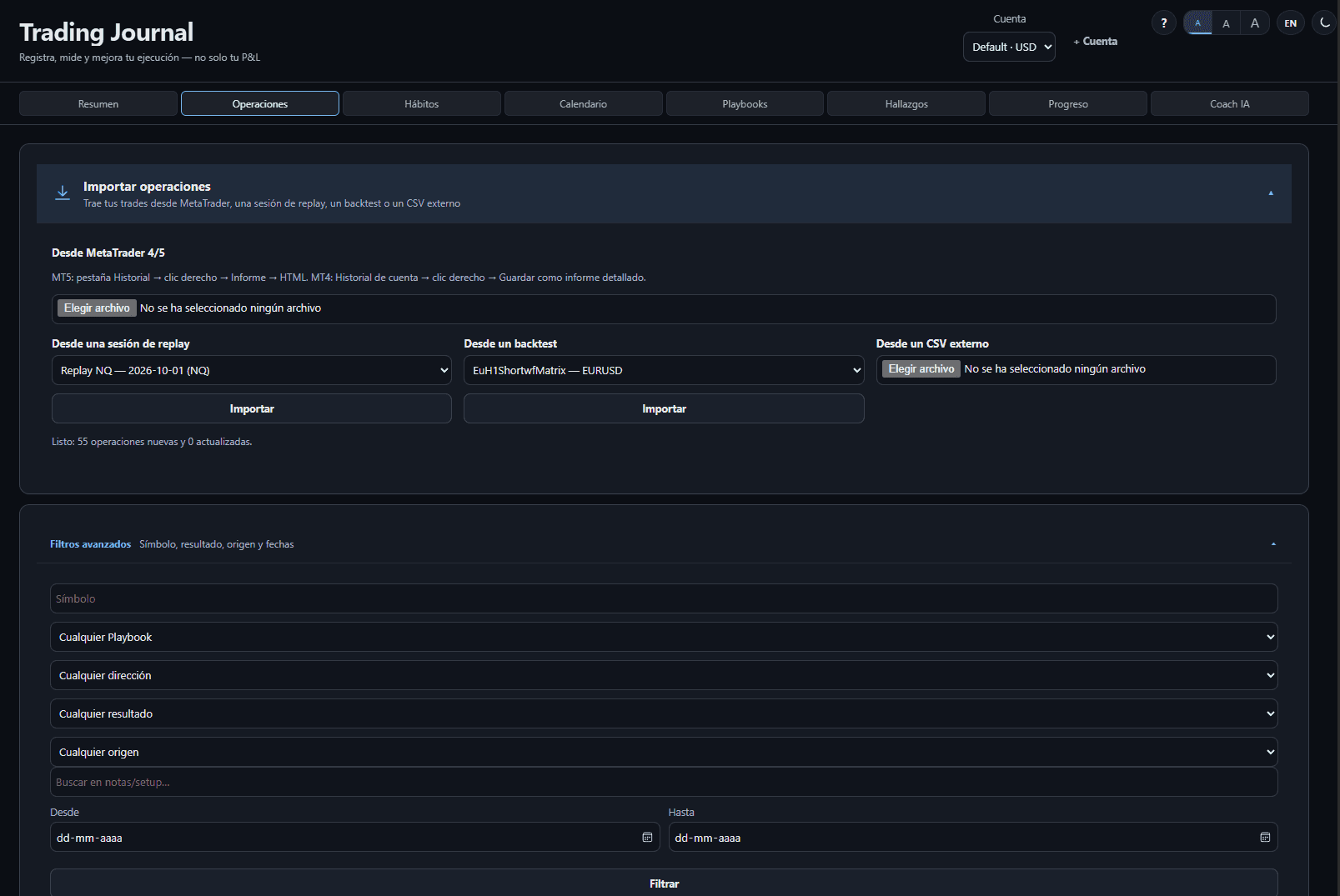This screenshot has height=896, width=1340.
Task: Select the small font size A
Action: point(1197,23)
